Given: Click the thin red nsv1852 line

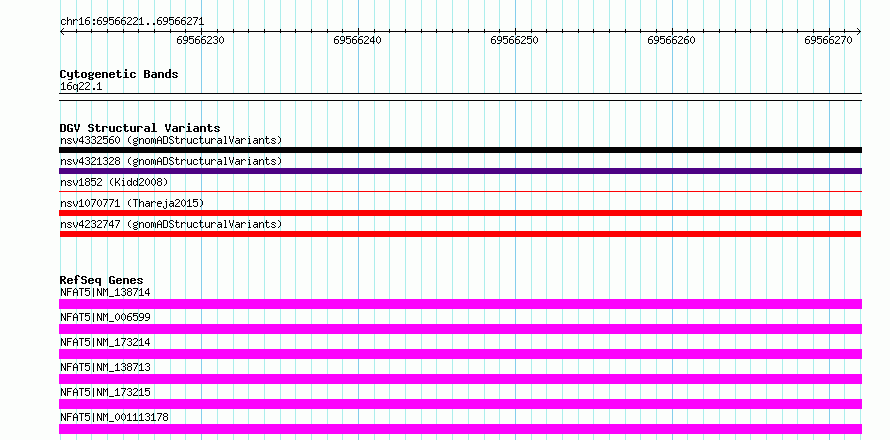Looking at the screenshot, I should [x=460, y=192].
